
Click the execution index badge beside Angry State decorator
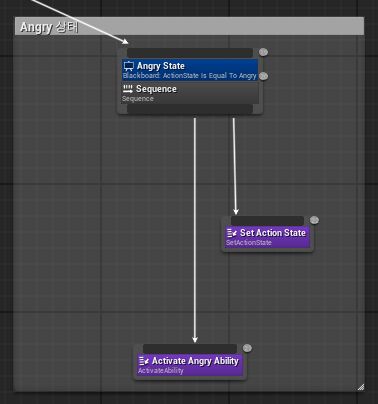click(x=263, y=76)
